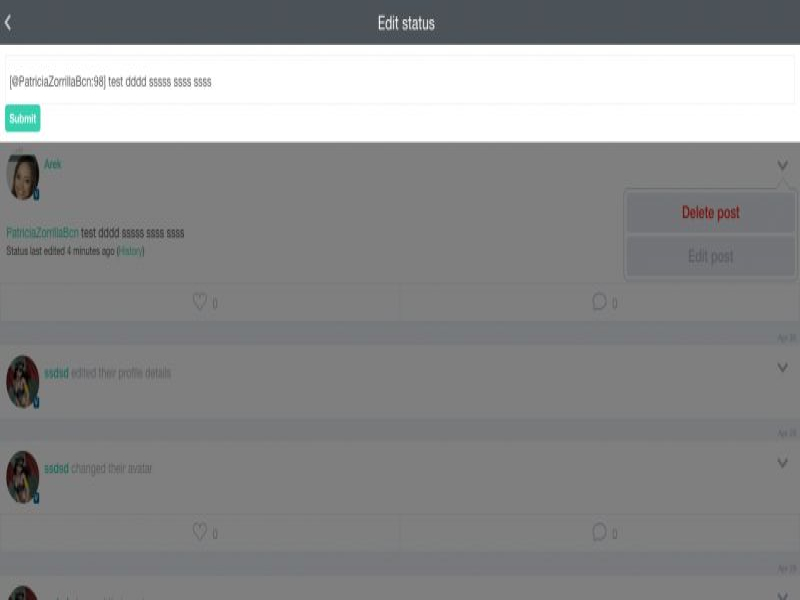Open Arek's profile picture
Screen dimensions: 800x600
coord(22,177)
